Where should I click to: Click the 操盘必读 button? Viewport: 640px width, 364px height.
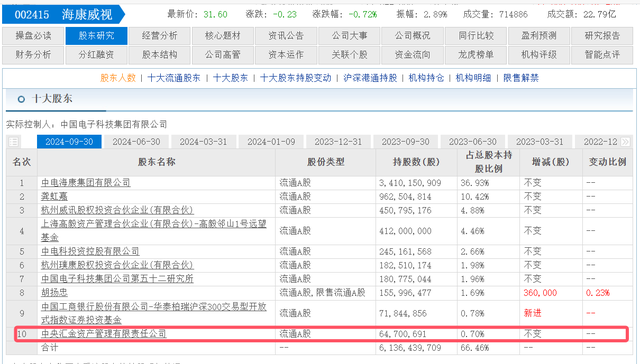click(33, 36)
